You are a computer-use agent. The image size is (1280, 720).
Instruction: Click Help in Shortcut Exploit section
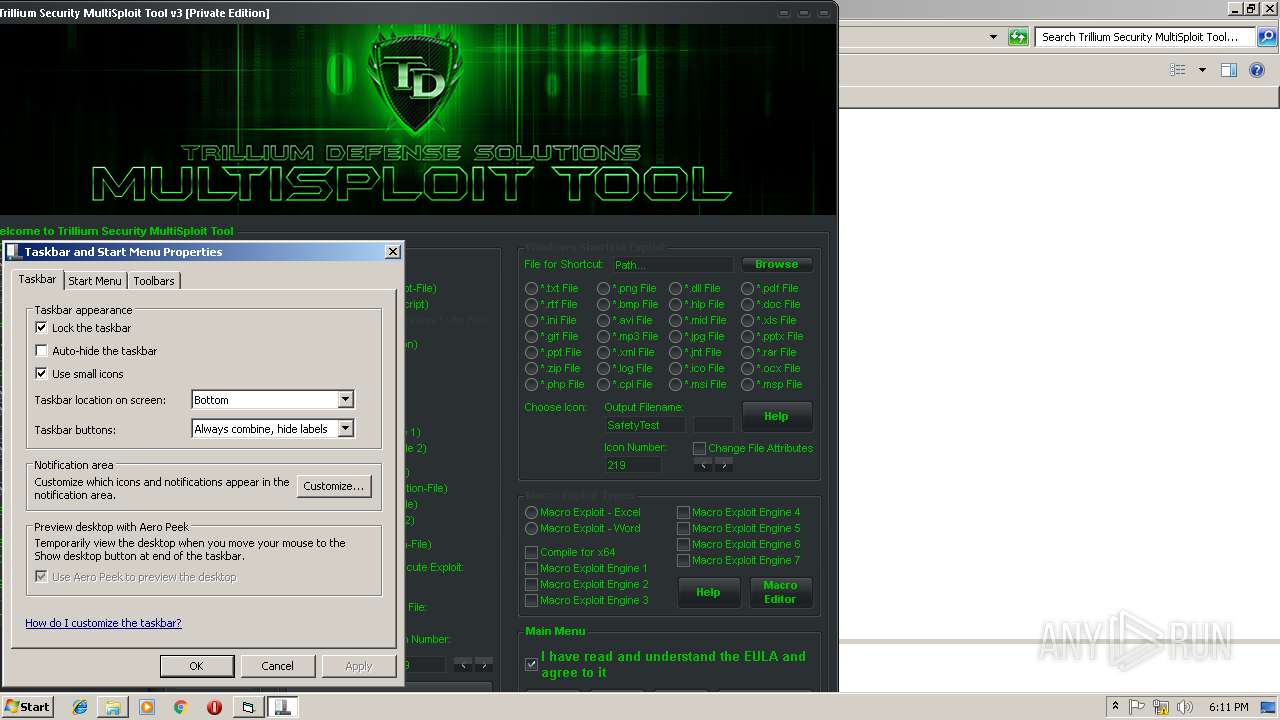[776, 416]
